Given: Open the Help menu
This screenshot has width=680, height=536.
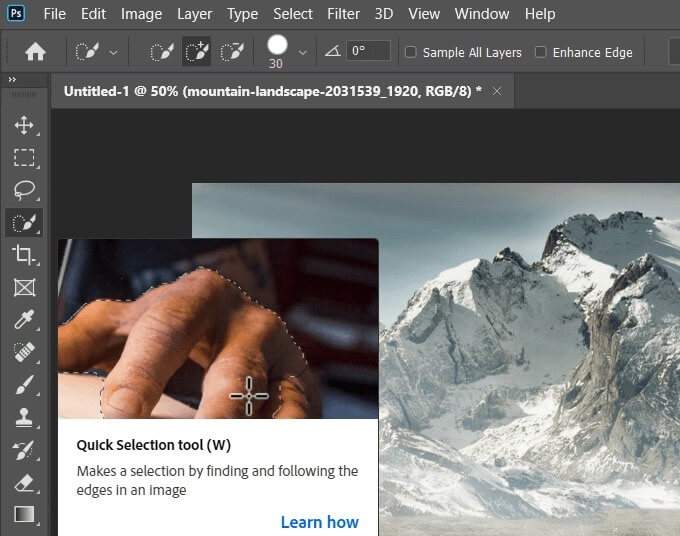Looking at the screenshot, I should tap(540, 14).
